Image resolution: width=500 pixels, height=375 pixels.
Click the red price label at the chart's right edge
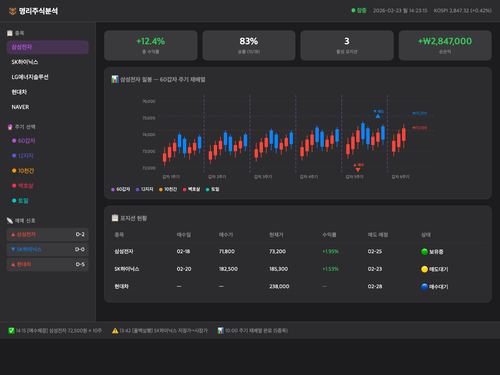(420, 128)
